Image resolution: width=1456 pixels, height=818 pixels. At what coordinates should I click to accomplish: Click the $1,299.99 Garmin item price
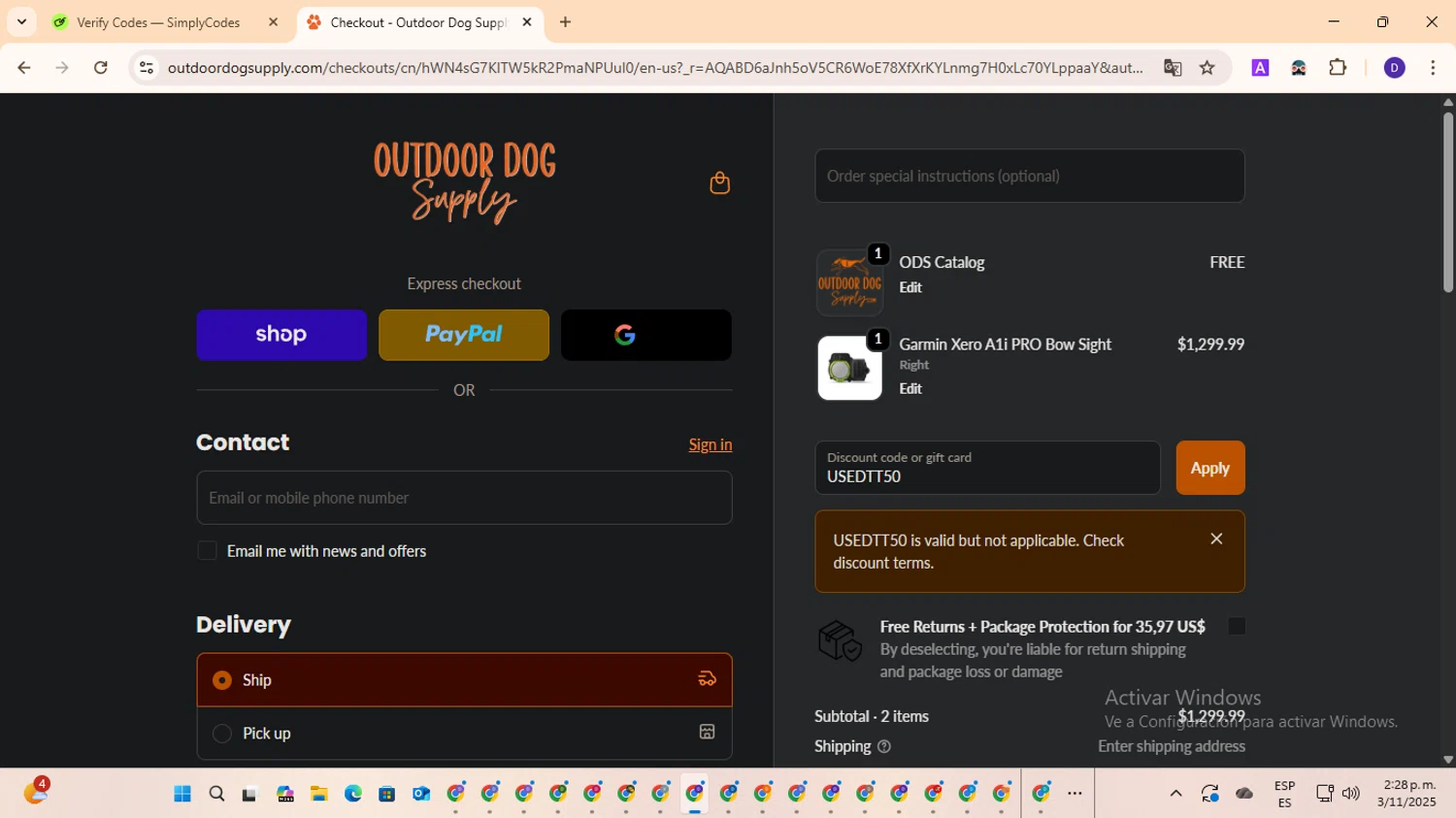(x=1210, y=344)
